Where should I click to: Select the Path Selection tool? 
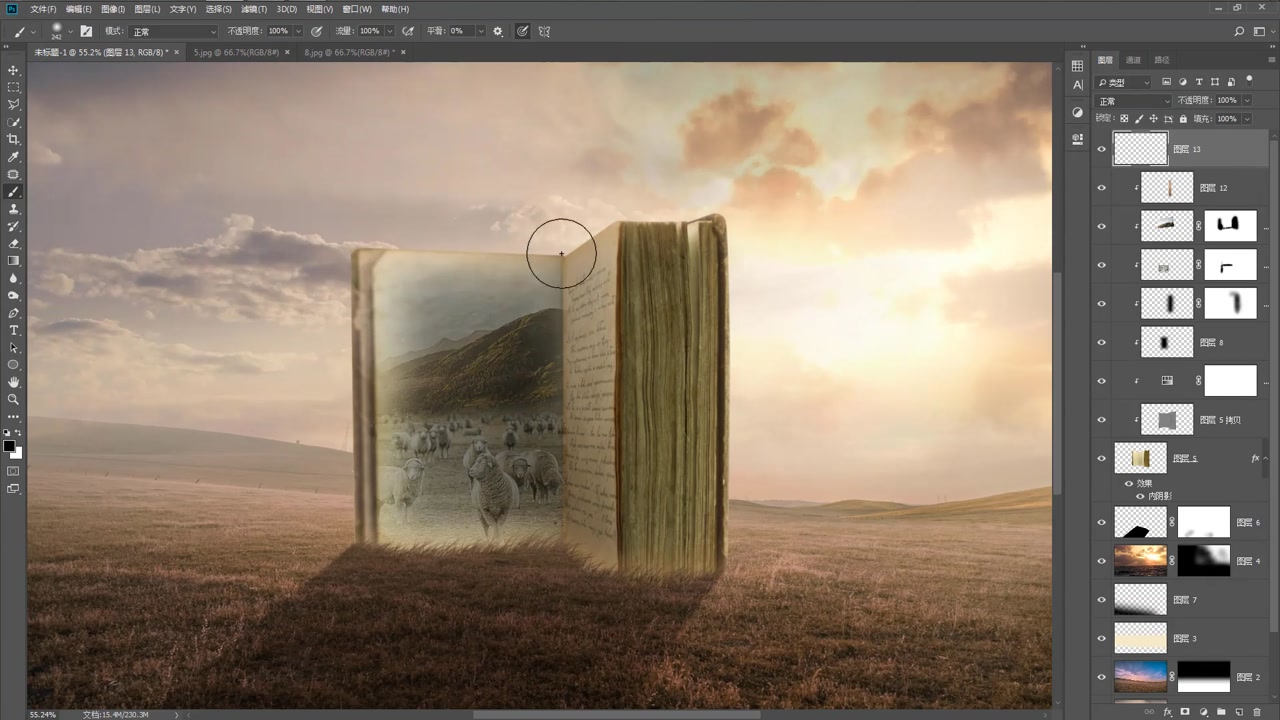coord(13,347)
